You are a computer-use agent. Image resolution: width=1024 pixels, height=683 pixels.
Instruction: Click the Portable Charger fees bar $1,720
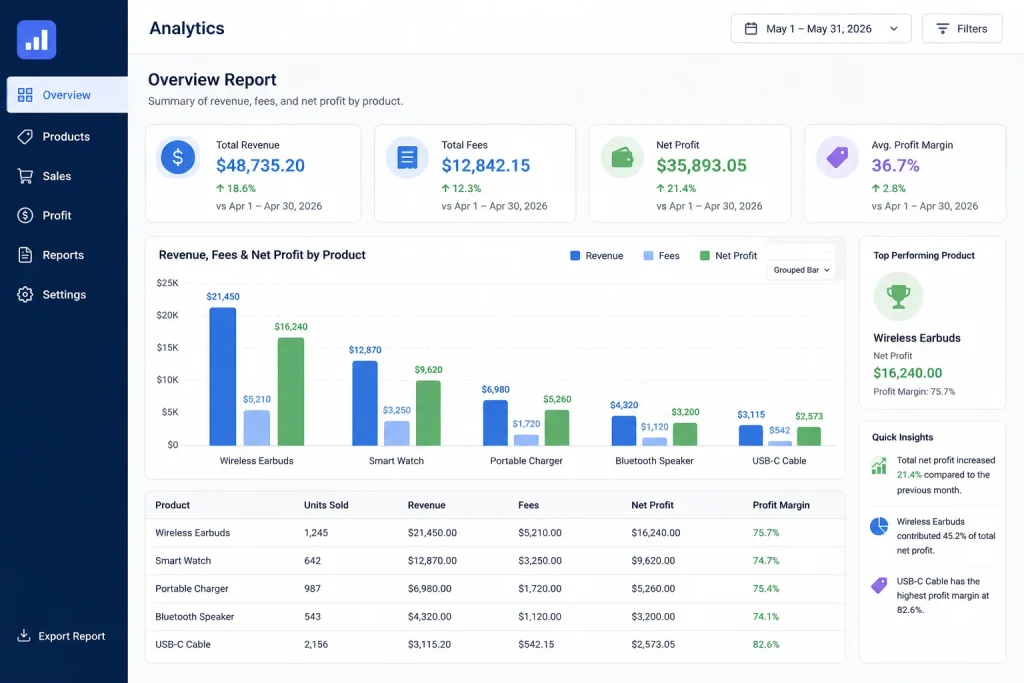[x=526, y=440]
